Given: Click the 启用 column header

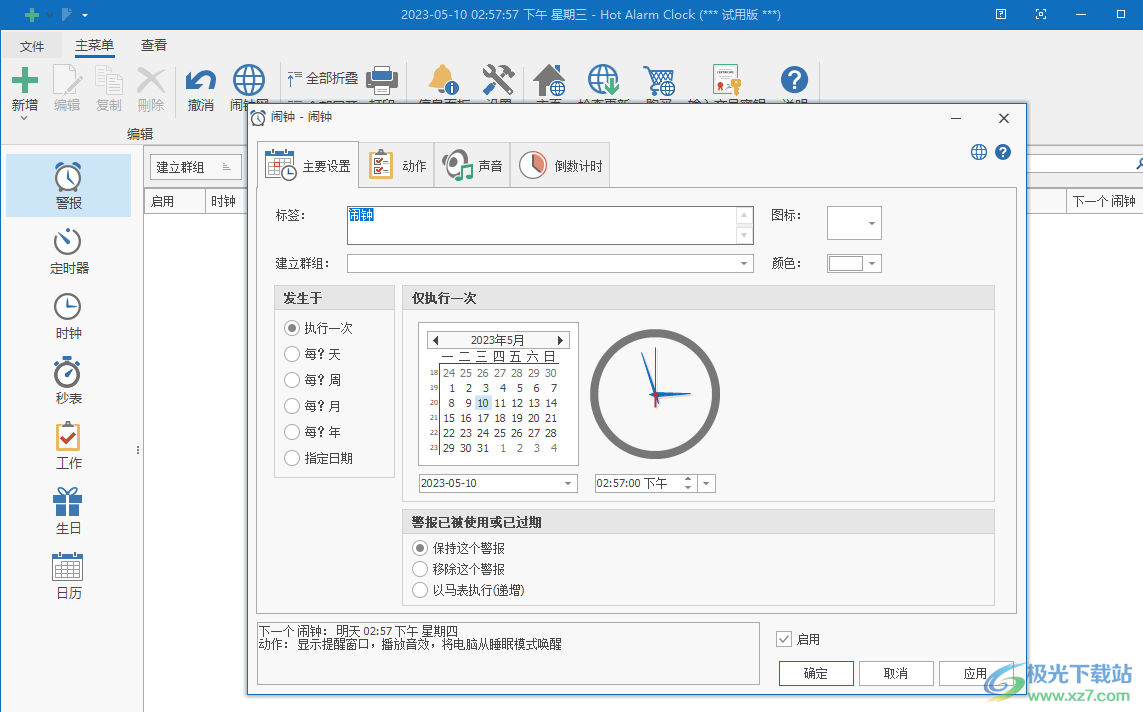Looking at the screenshot, I should 174,201.
